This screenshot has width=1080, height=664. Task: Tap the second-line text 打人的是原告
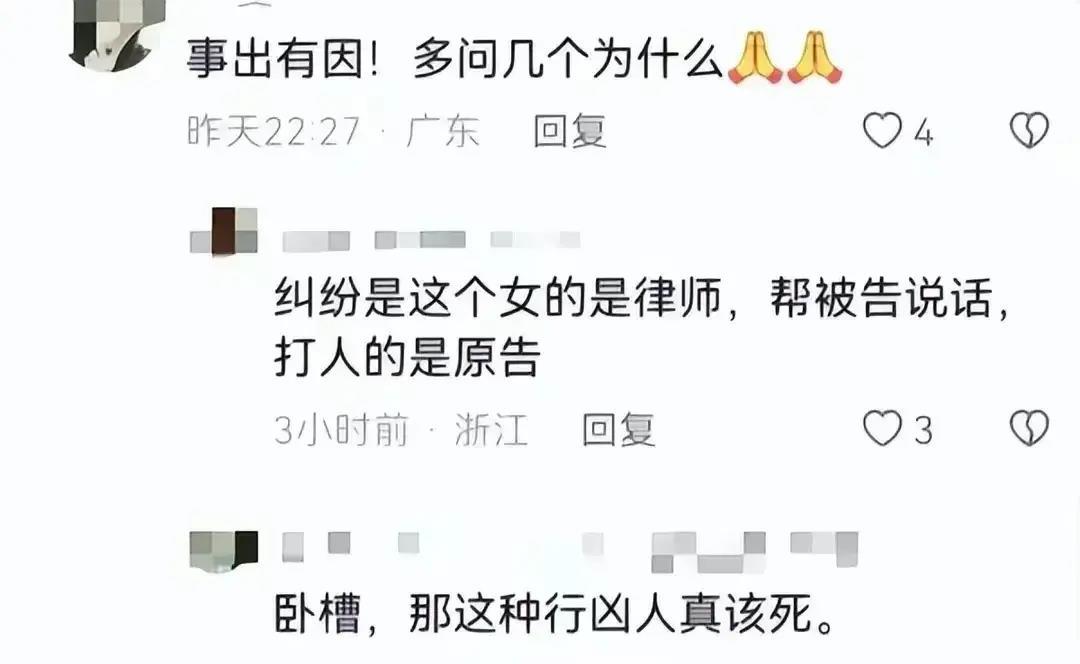[406, 357]
